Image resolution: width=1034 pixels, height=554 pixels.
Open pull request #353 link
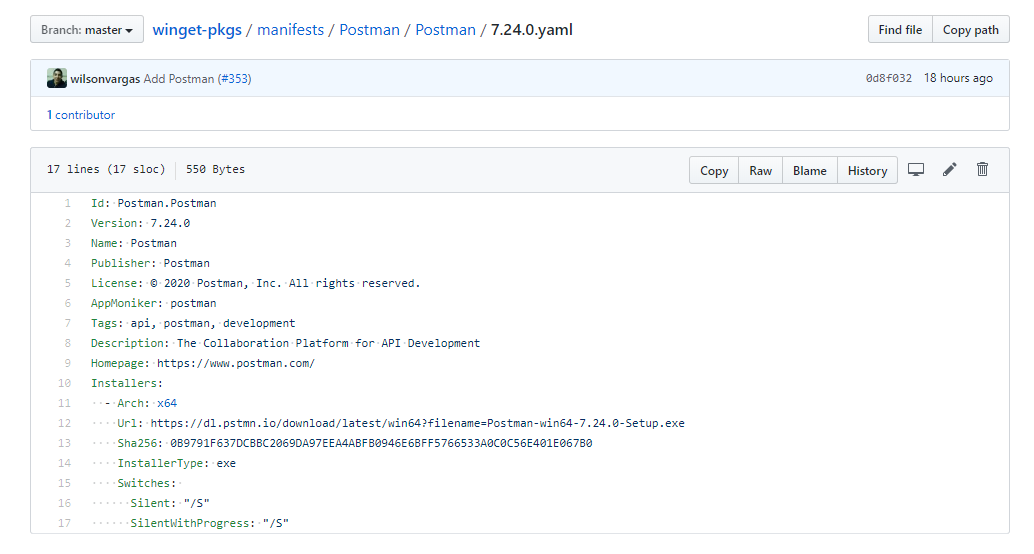click(234, 78)
